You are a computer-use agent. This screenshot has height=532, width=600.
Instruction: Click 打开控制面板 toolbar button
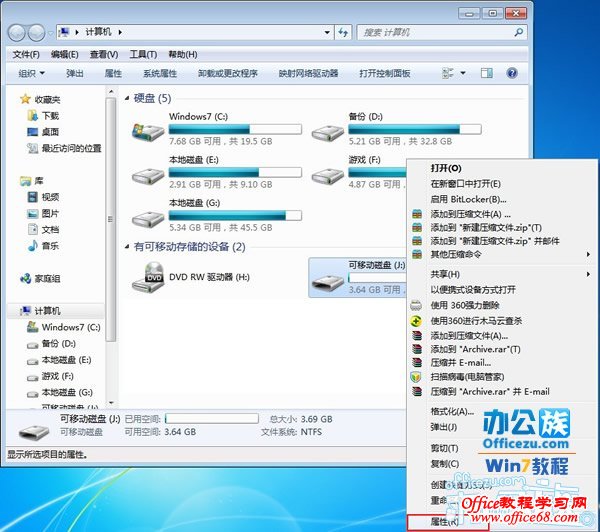pos(385,73)
